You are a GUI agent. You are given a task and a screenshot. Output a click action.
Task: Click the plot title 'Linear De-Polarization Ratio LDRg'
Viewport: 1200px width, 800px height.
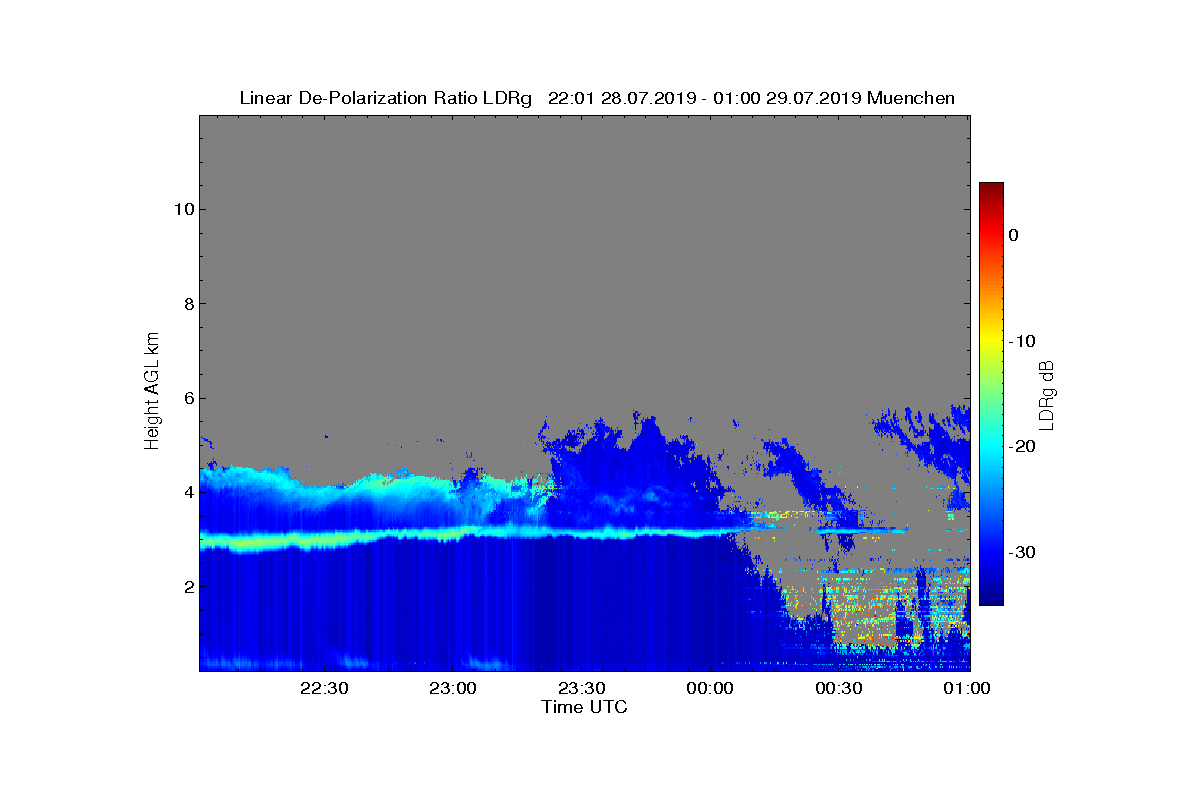(x=386, y=98)
